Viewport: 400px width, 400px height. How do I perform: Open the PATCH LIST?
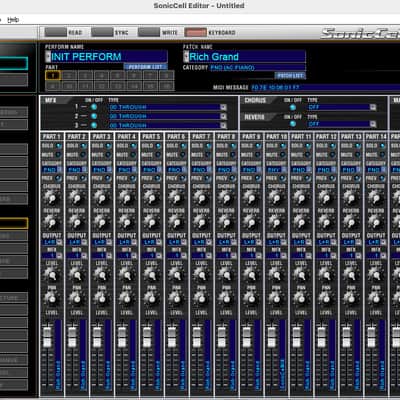[290, 76]
